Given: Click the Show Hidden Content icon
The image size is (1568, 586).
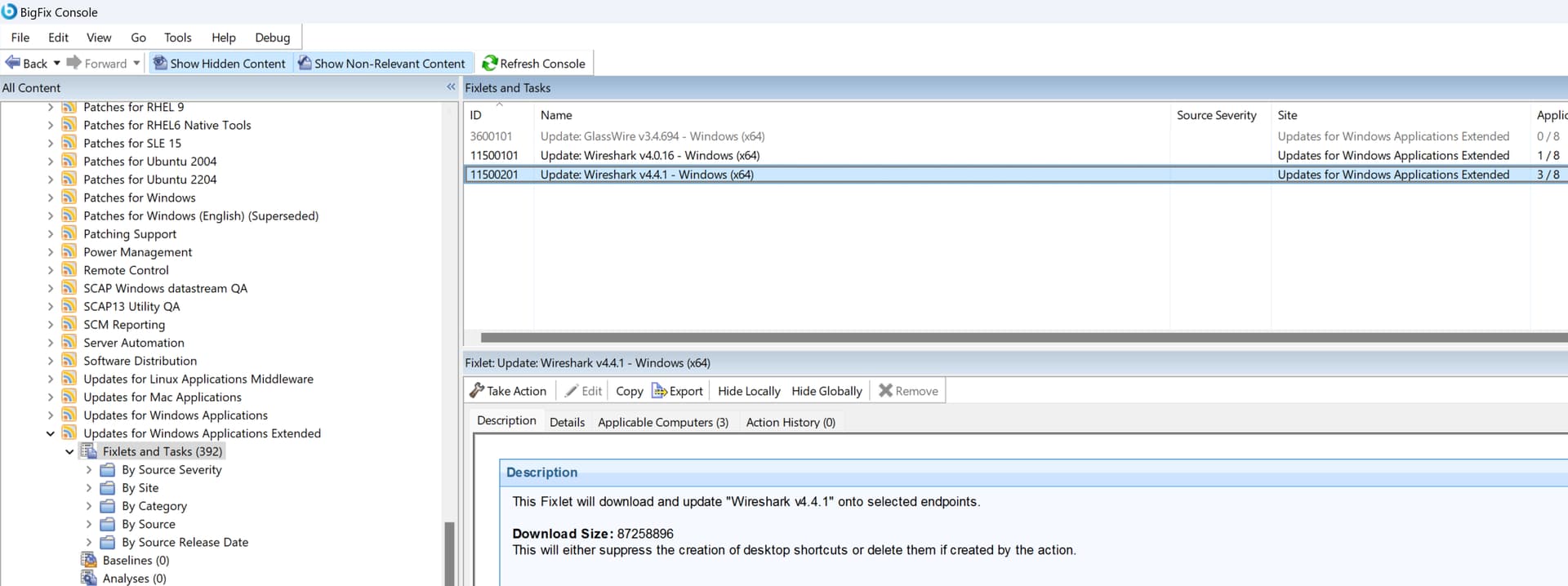Looking at the screenshot, I should 160,64.
